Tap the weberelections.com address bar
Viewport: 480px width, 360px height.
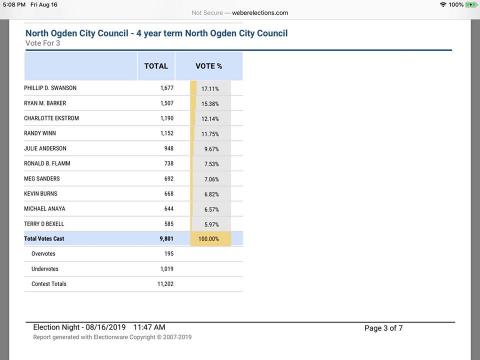[x=240, y=13]
